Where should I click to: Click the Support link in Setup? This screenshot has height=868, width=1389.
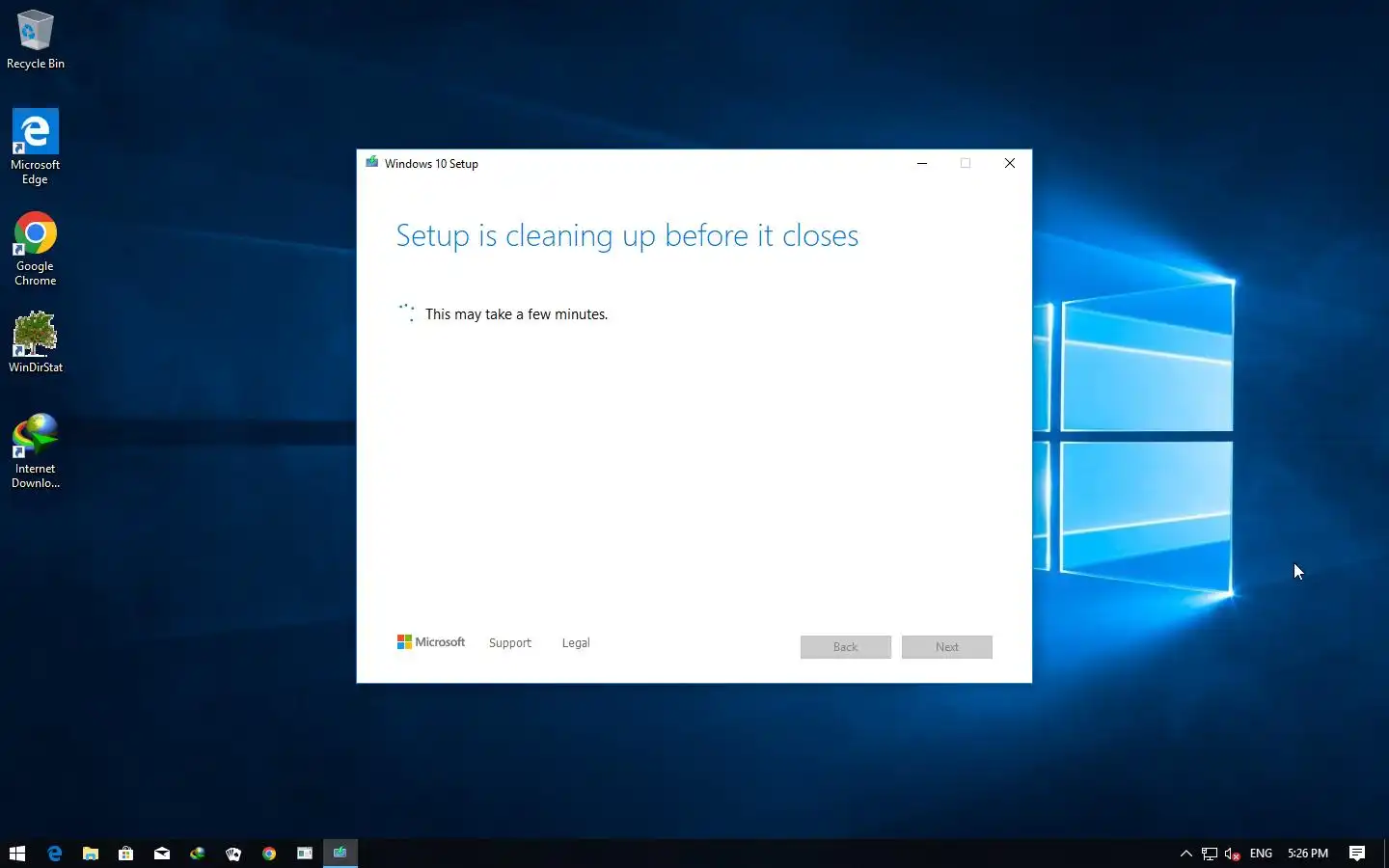(510, 643)
